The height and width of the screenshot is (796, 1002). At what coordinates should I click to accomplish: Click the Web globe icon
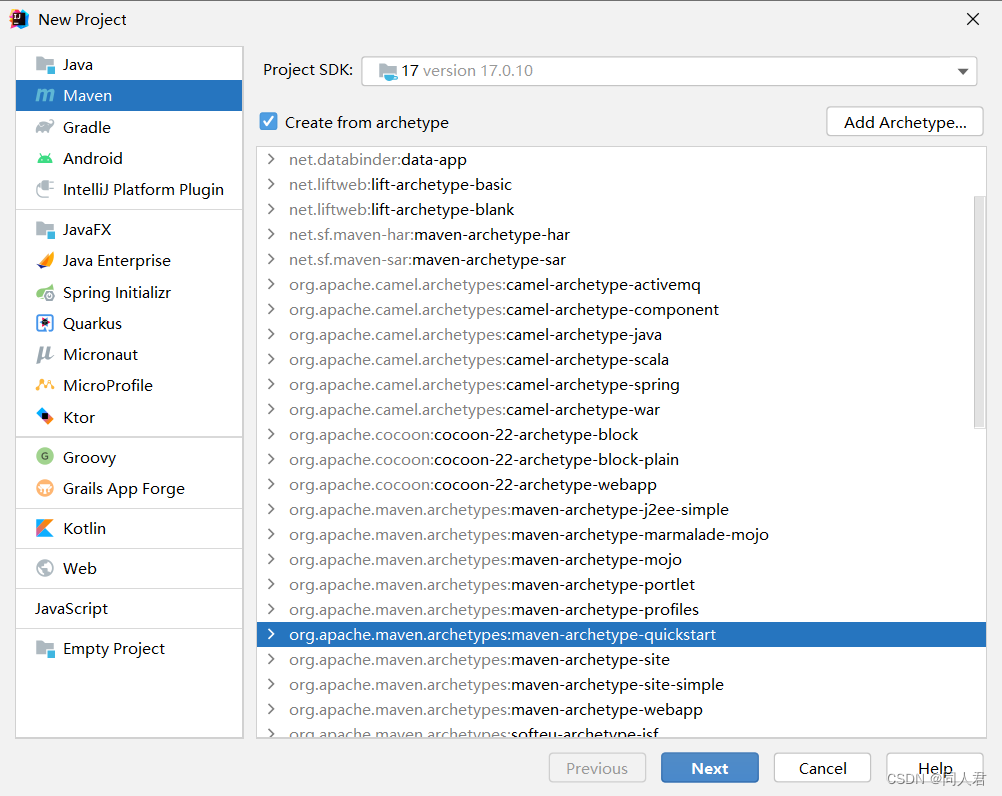click(45, 568)
